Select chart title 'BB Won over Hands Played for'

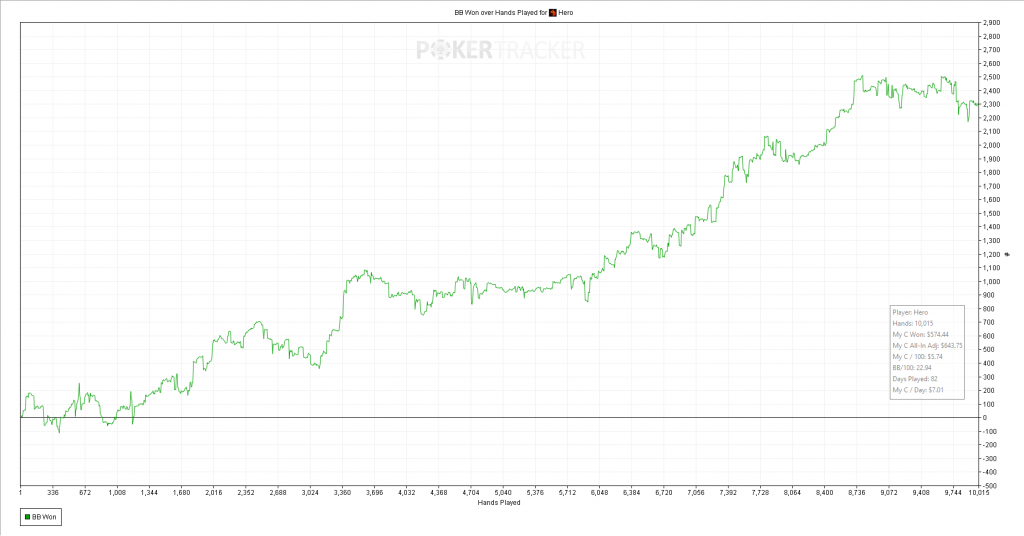tap(500, 12)
